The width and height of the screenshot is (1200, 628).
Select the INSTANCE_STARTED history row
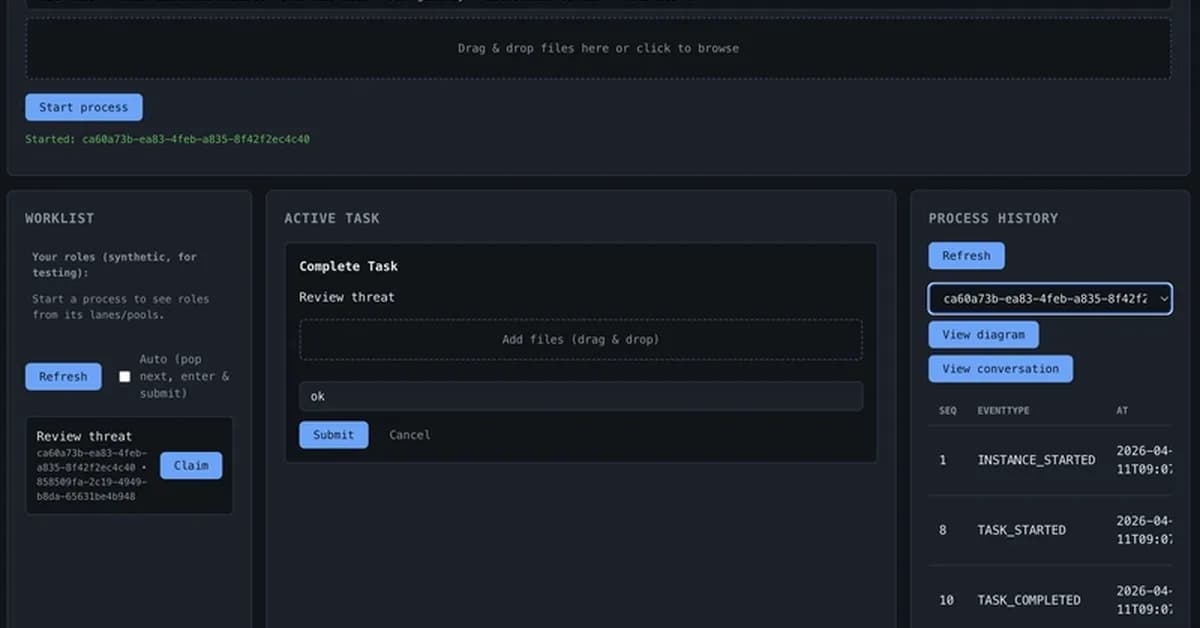(x=1036, y=460)
